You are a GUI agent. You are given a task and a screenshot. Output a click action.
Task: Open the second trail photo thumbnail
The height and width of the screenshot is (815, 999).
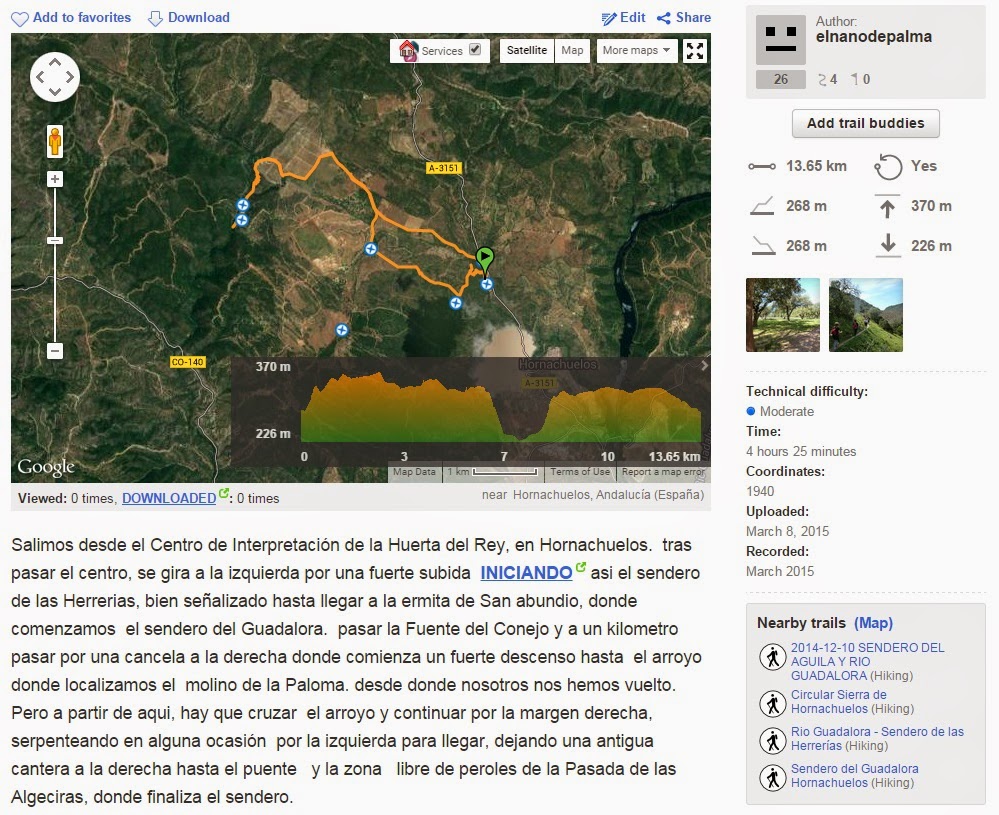865,315
